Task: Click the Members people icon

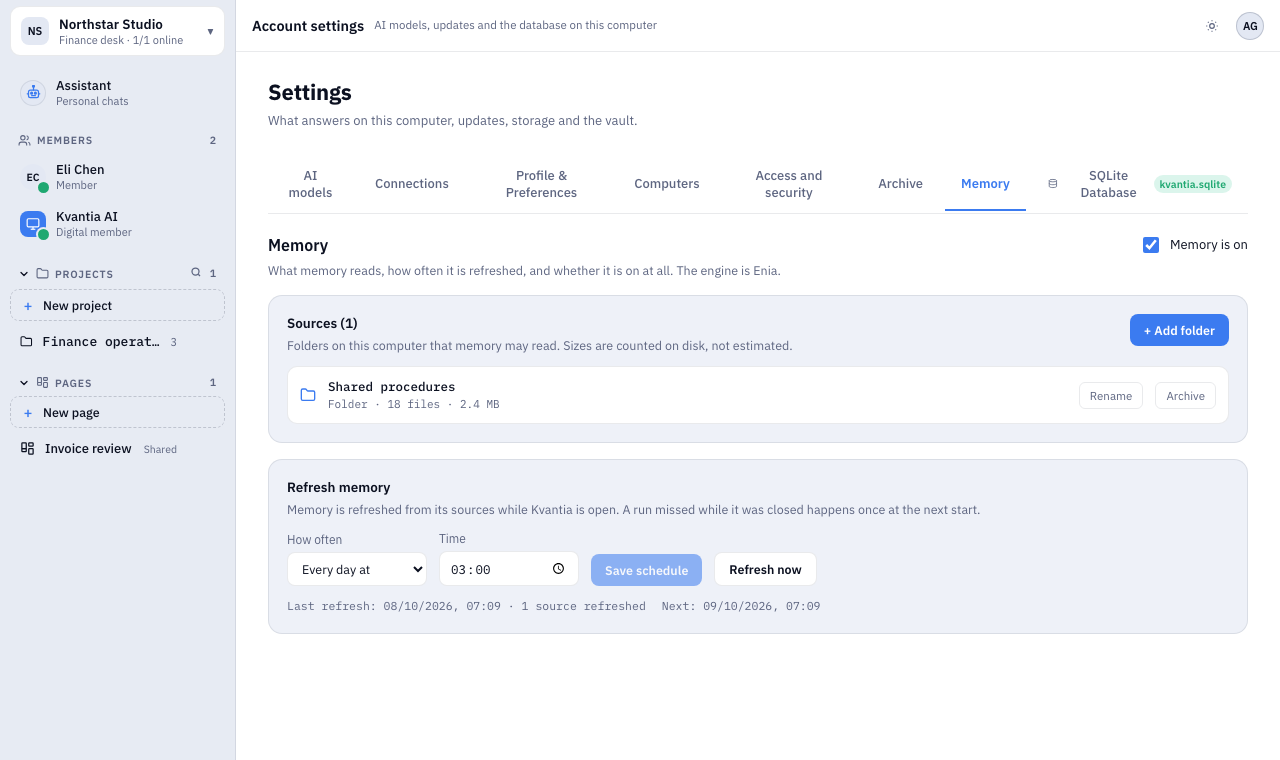Action: coord(25,140)
